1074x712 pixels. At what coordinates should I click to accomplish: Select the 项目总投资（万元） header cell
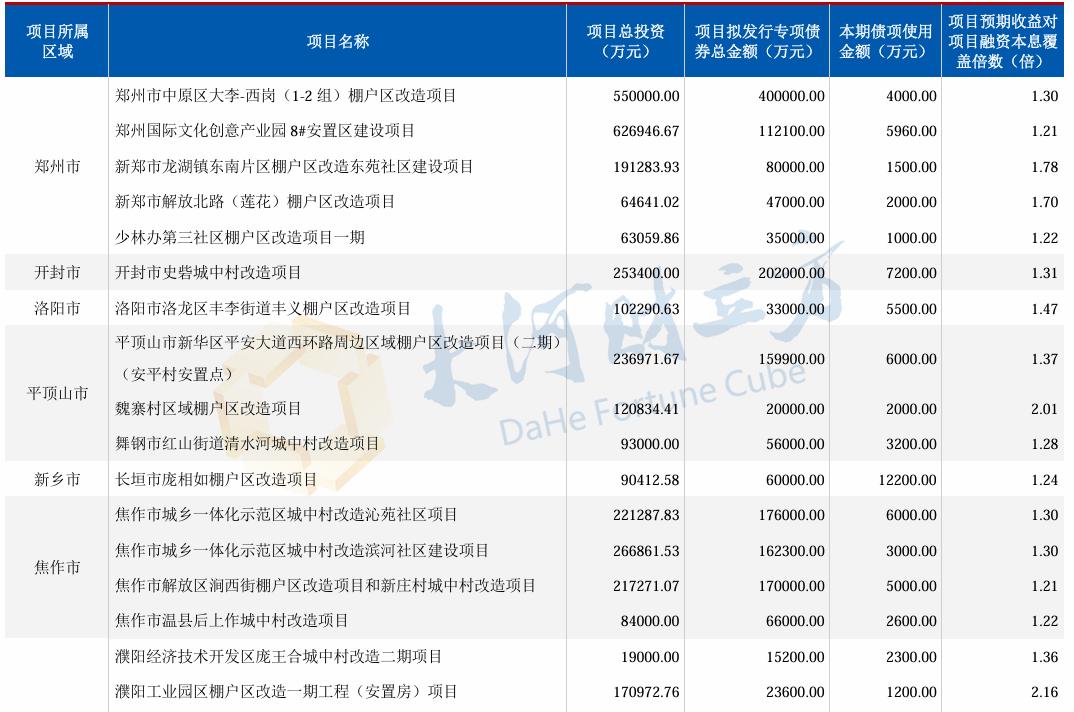625,42
